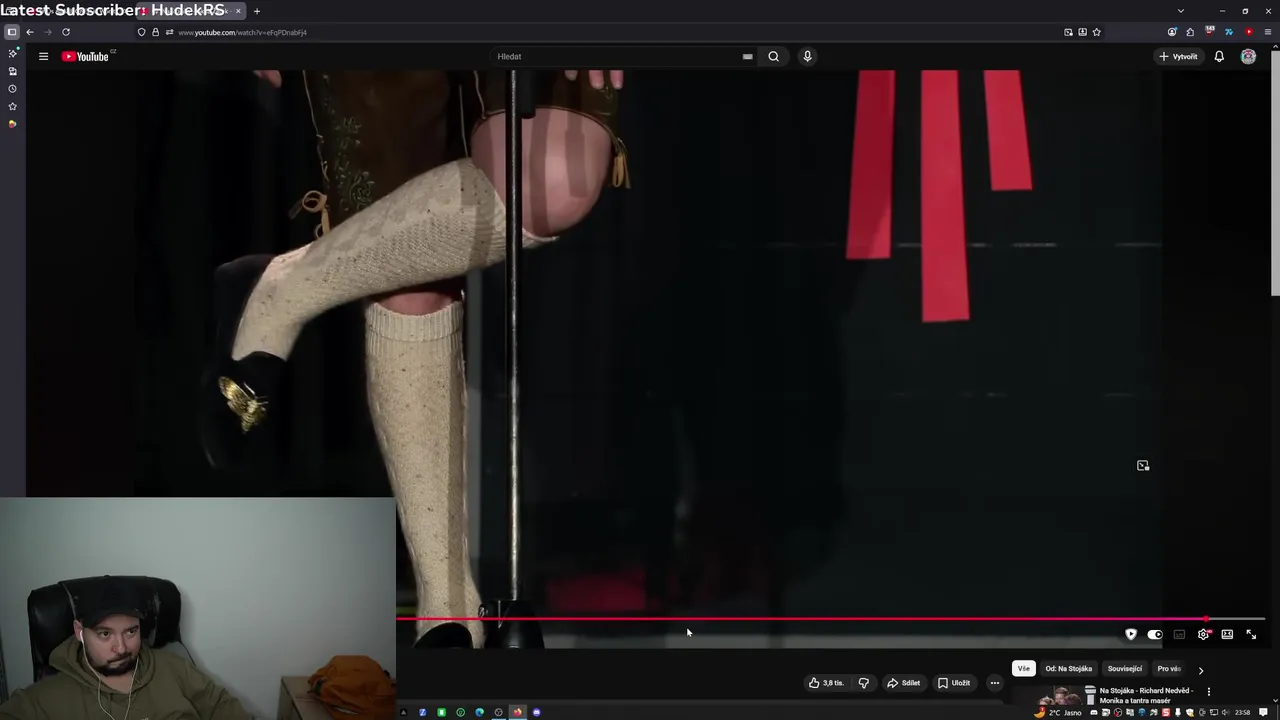The image size is (1280, 720).
Task: Toggle subtitles in video player
Action: 1179,634
